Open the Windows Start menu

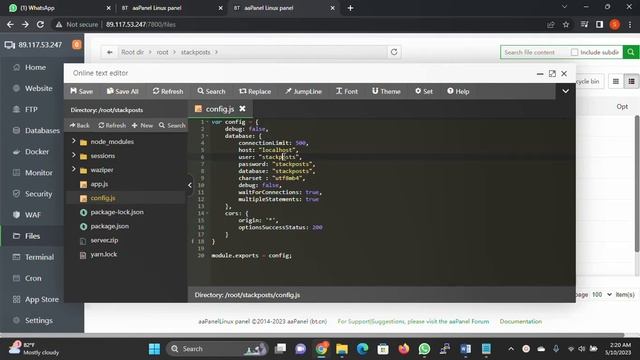pyautogui.click(x=154, y=349)
